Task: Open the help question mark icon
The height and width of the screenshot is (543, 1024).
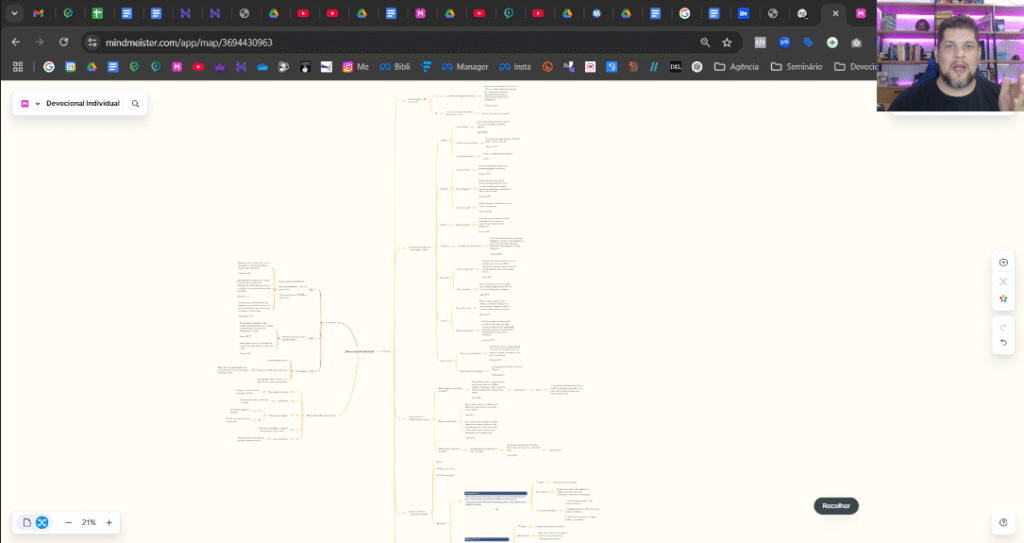Action: (1003, 522)
